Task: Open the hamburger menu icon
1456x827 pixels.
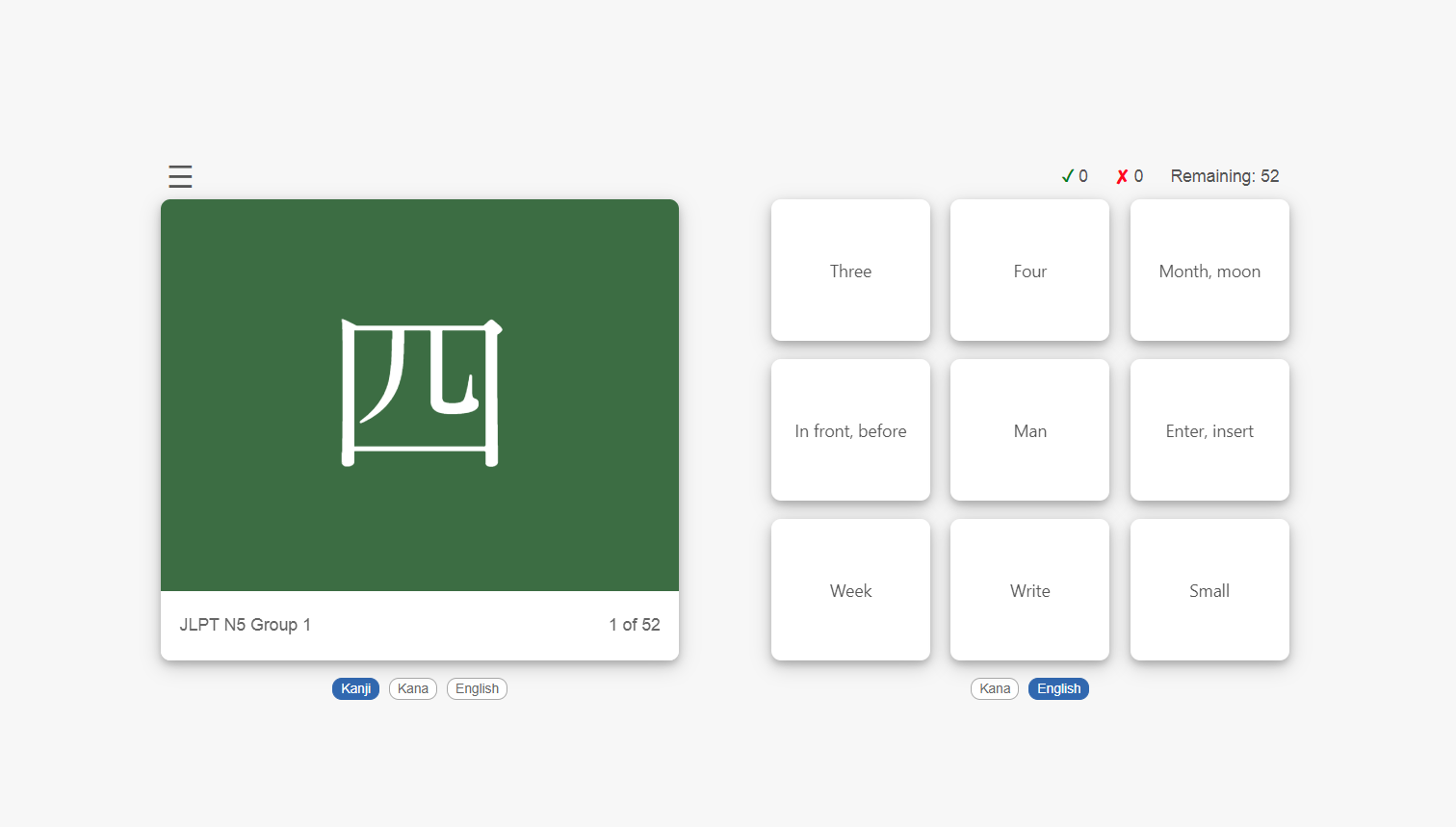Action: pyautogui.click(x=180, y=176)
